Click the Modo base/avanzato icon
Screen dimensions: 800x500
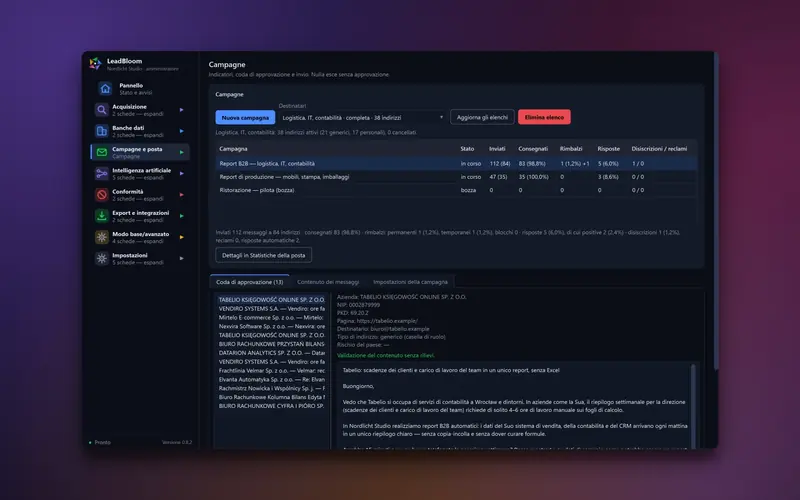(102, 237)
